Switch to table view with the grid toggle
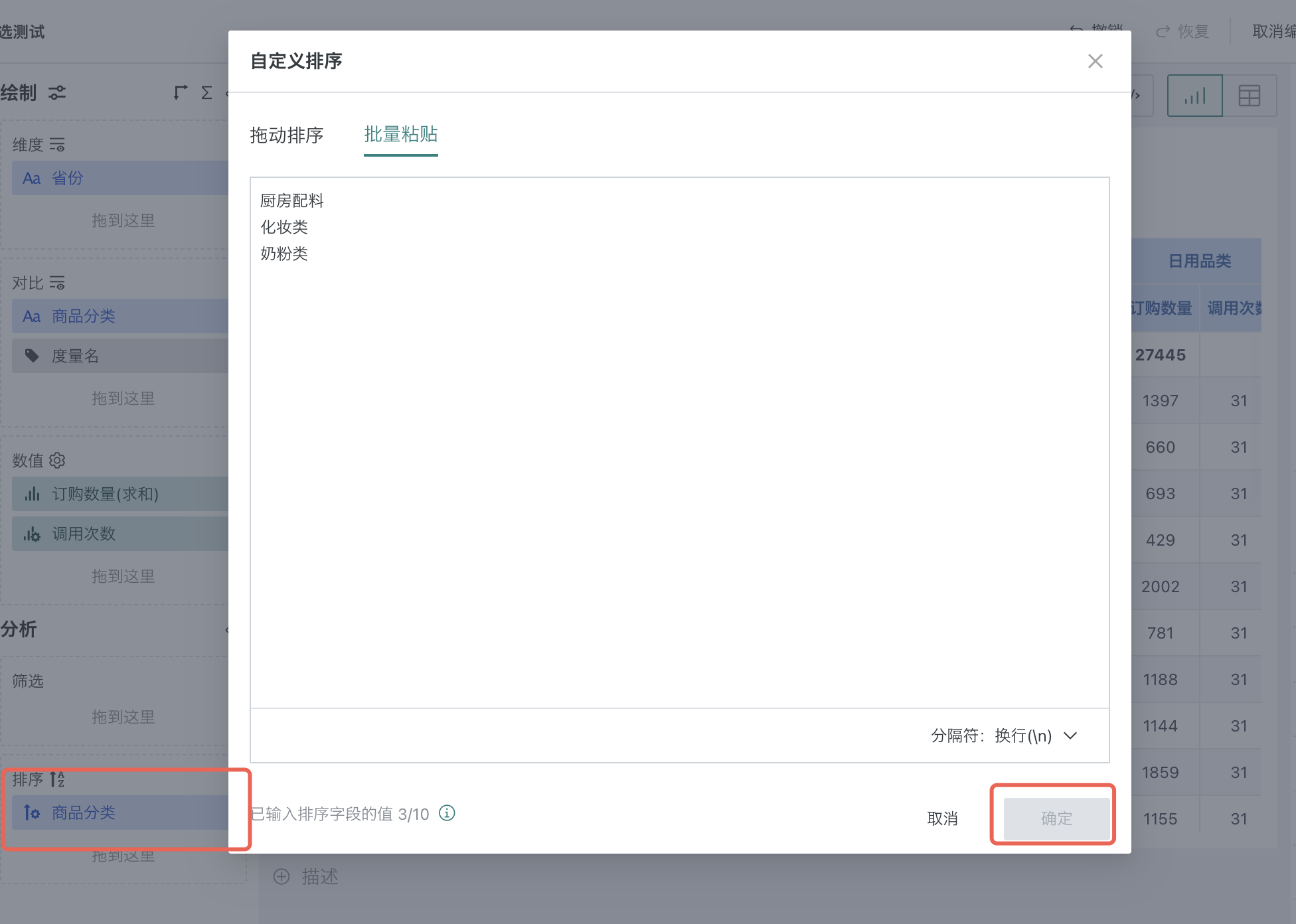 pos(1250,95)
